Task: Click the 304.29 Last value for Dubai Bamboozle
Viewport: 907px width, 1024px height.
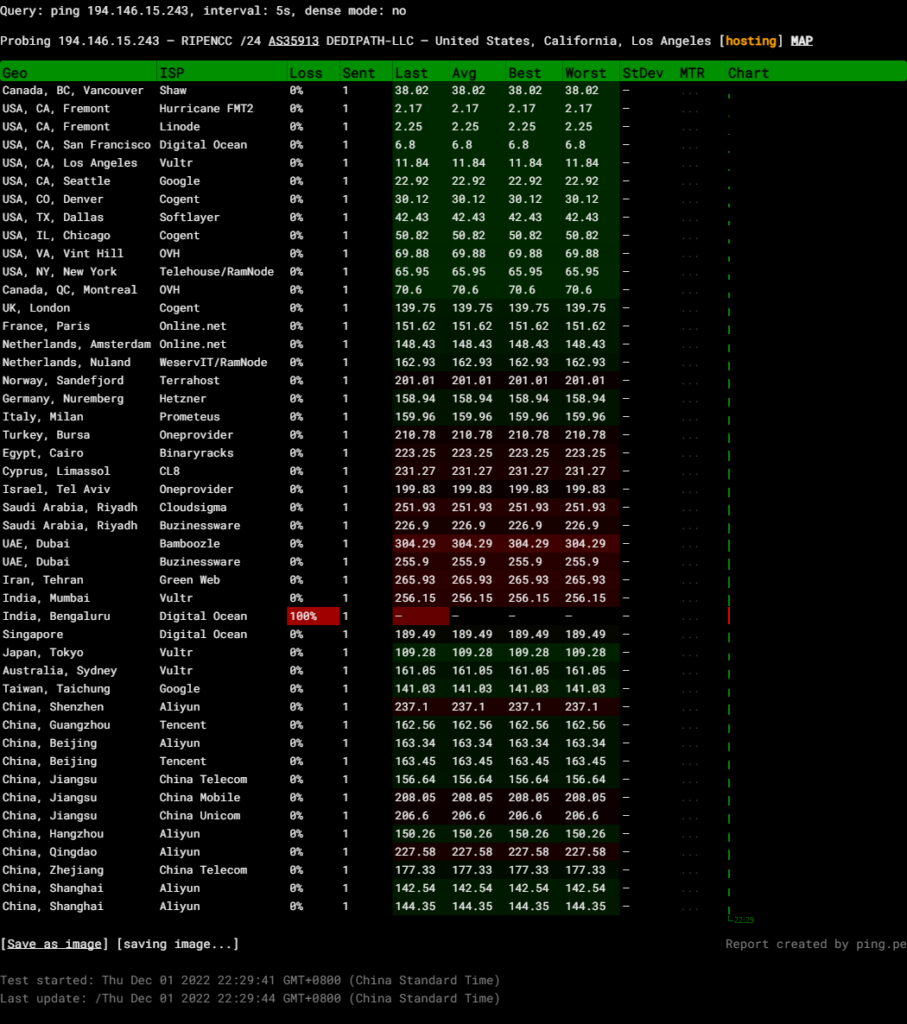Action: 415,544
